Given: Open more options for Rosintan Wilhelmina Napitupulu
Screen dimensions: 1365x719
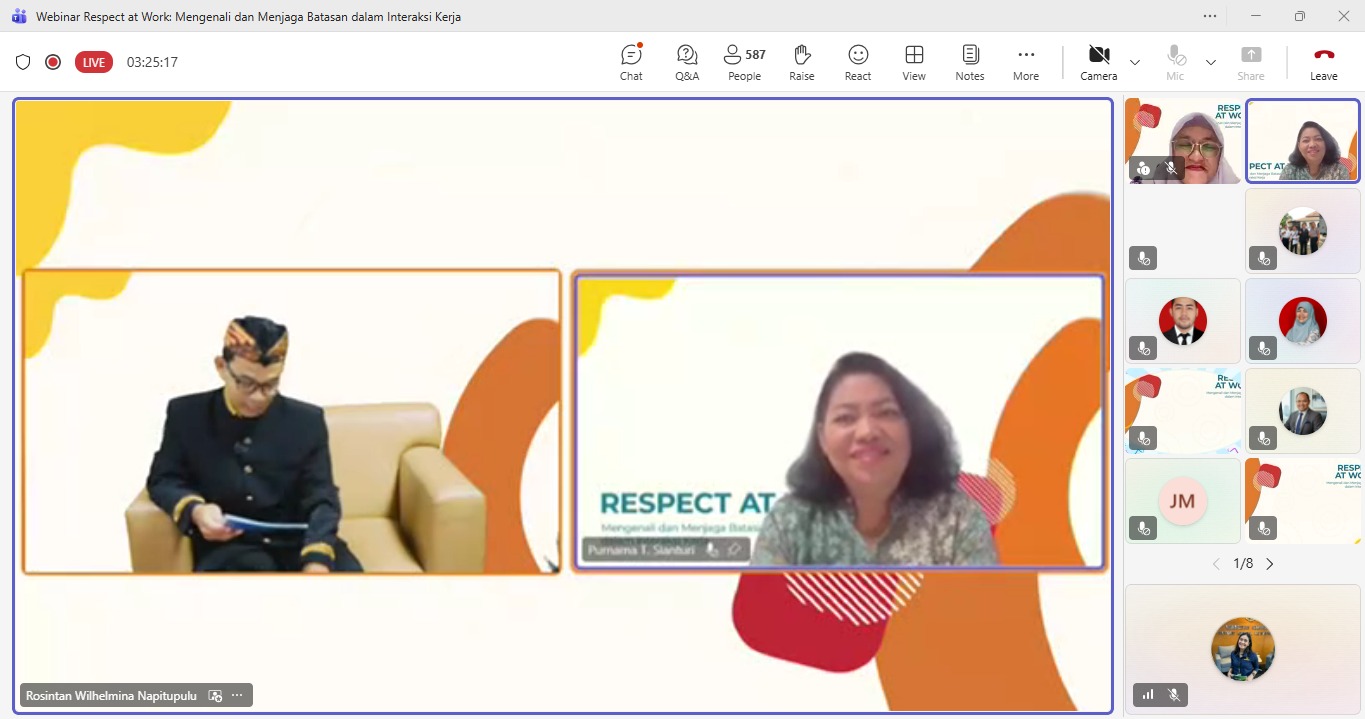Looking at the screenshot, I should [x=237, y=696].
